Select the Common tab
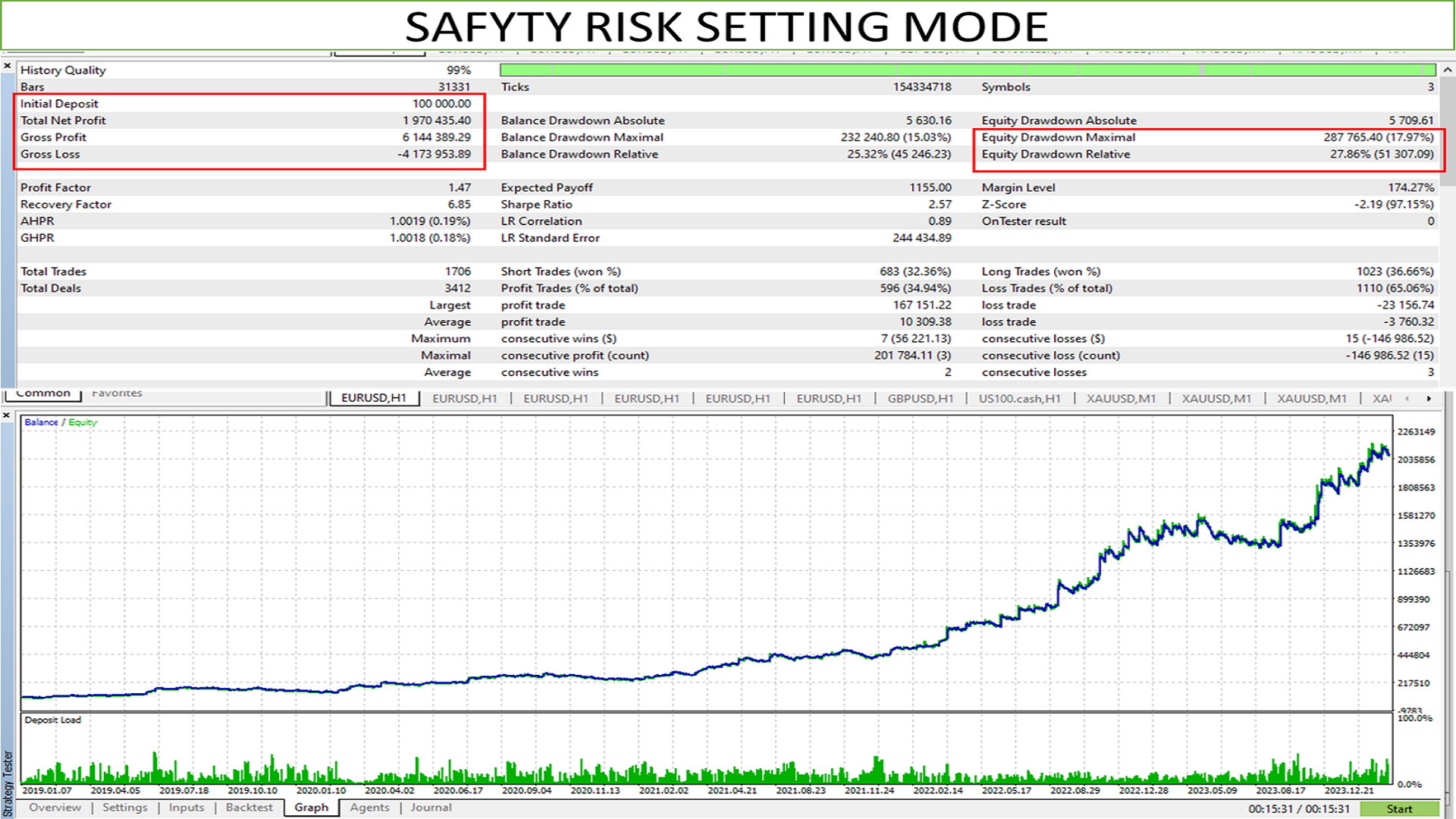Screen dimensions: 1456x819 [x=43, y=393]
